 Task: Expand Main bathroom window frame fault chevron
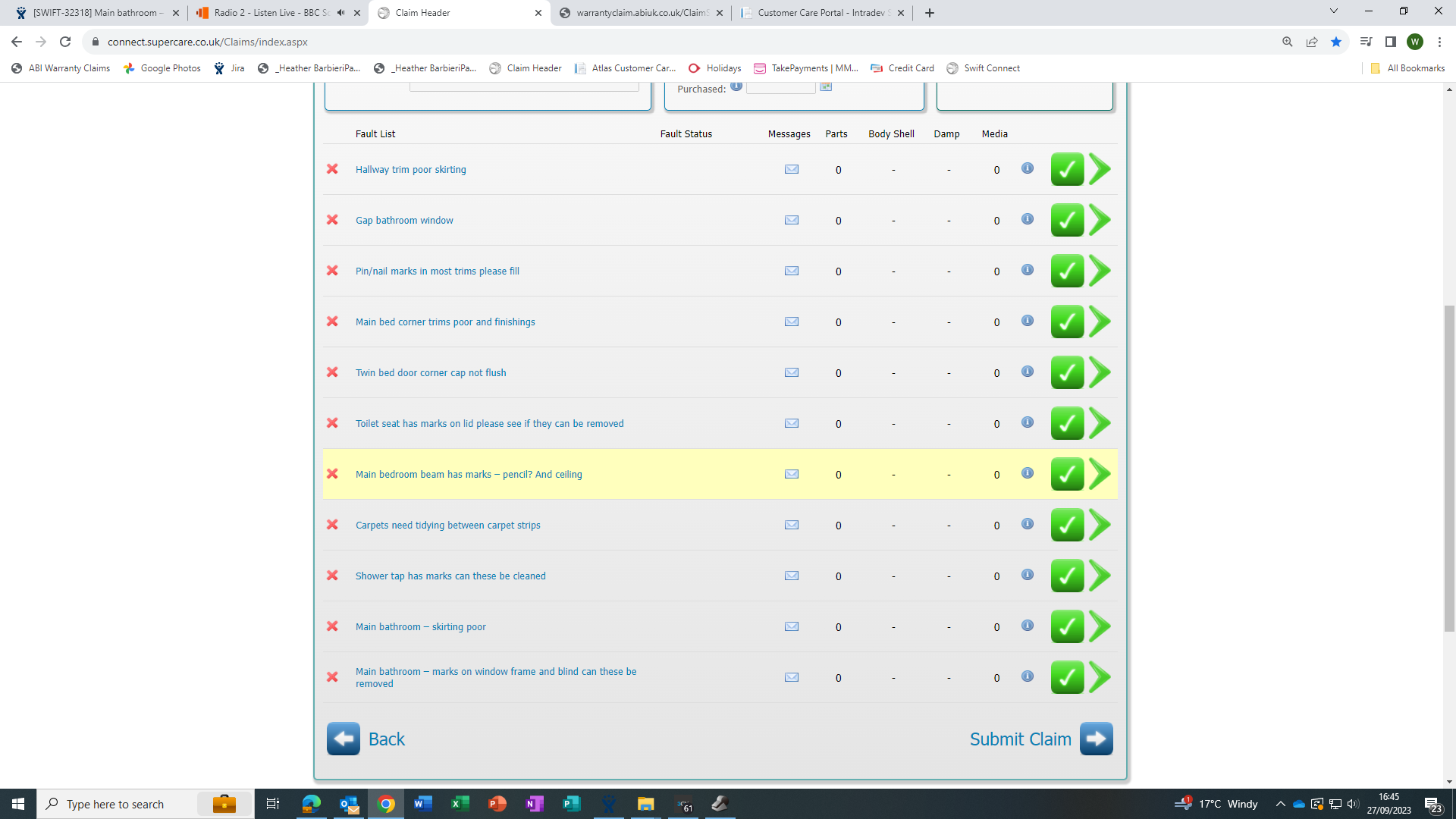[1100, 677]
